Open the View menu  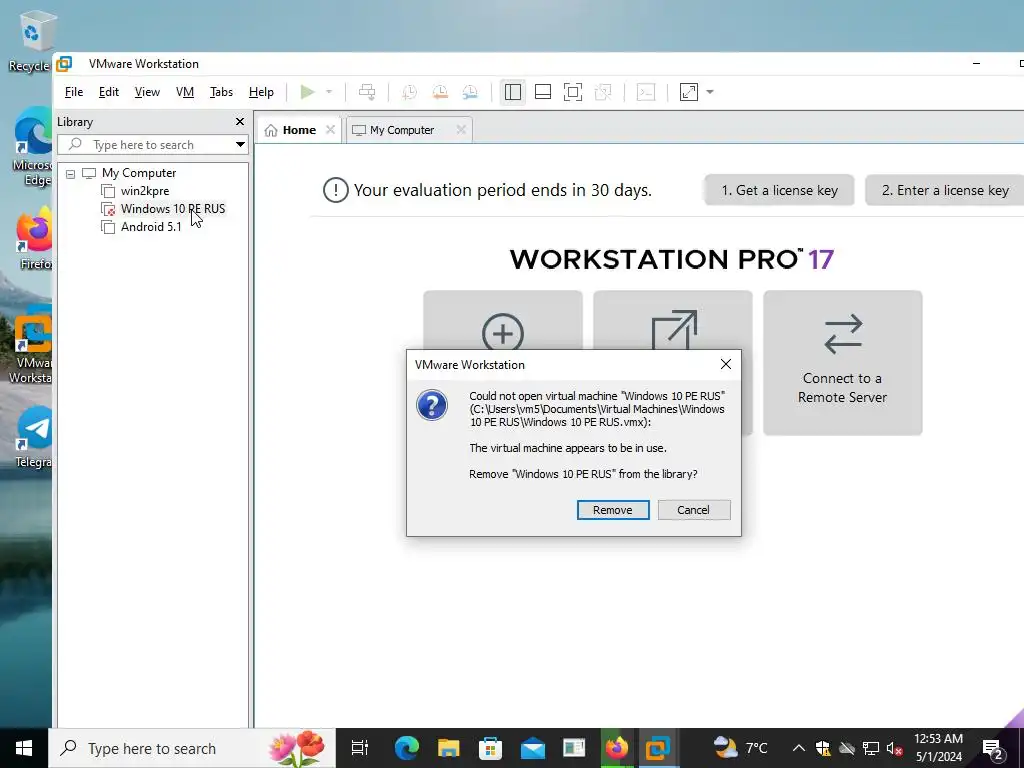[147, 92]
